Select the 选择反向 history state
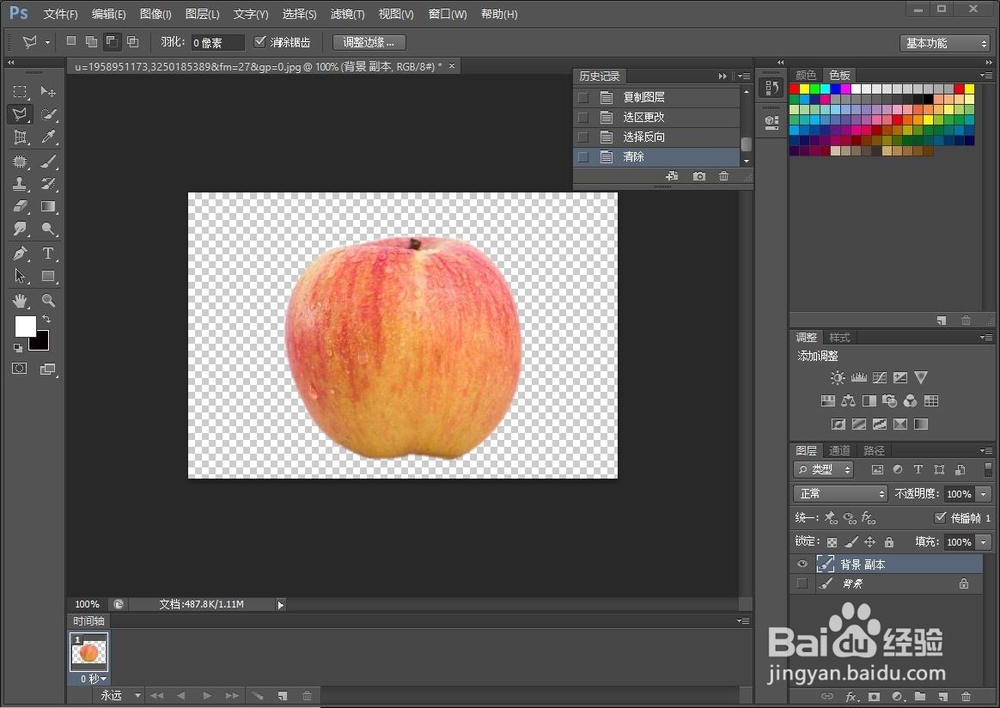 tap(656, 137)
